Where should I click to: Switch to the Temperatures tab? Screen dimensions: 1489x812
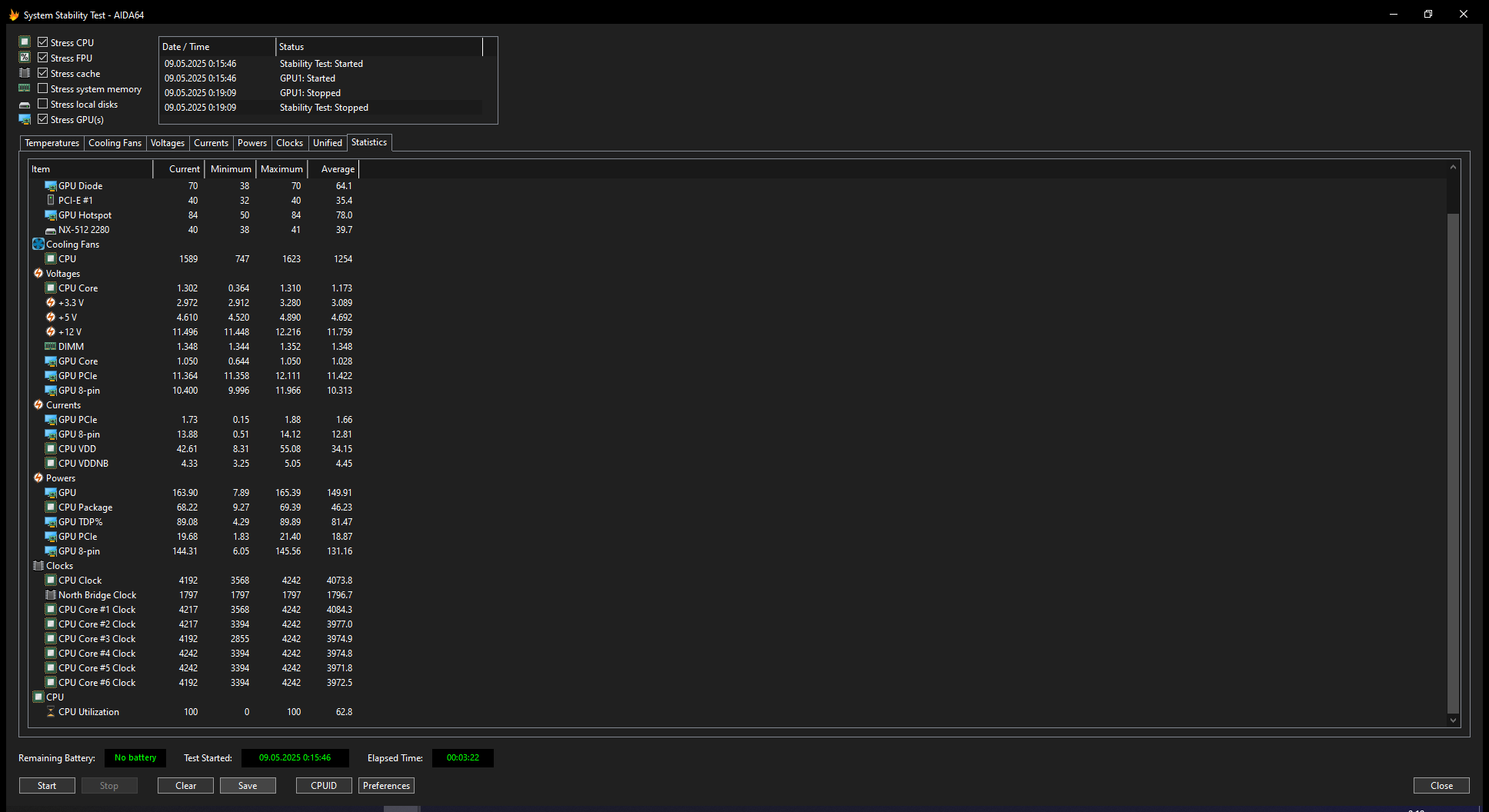(x=52, y=143)
